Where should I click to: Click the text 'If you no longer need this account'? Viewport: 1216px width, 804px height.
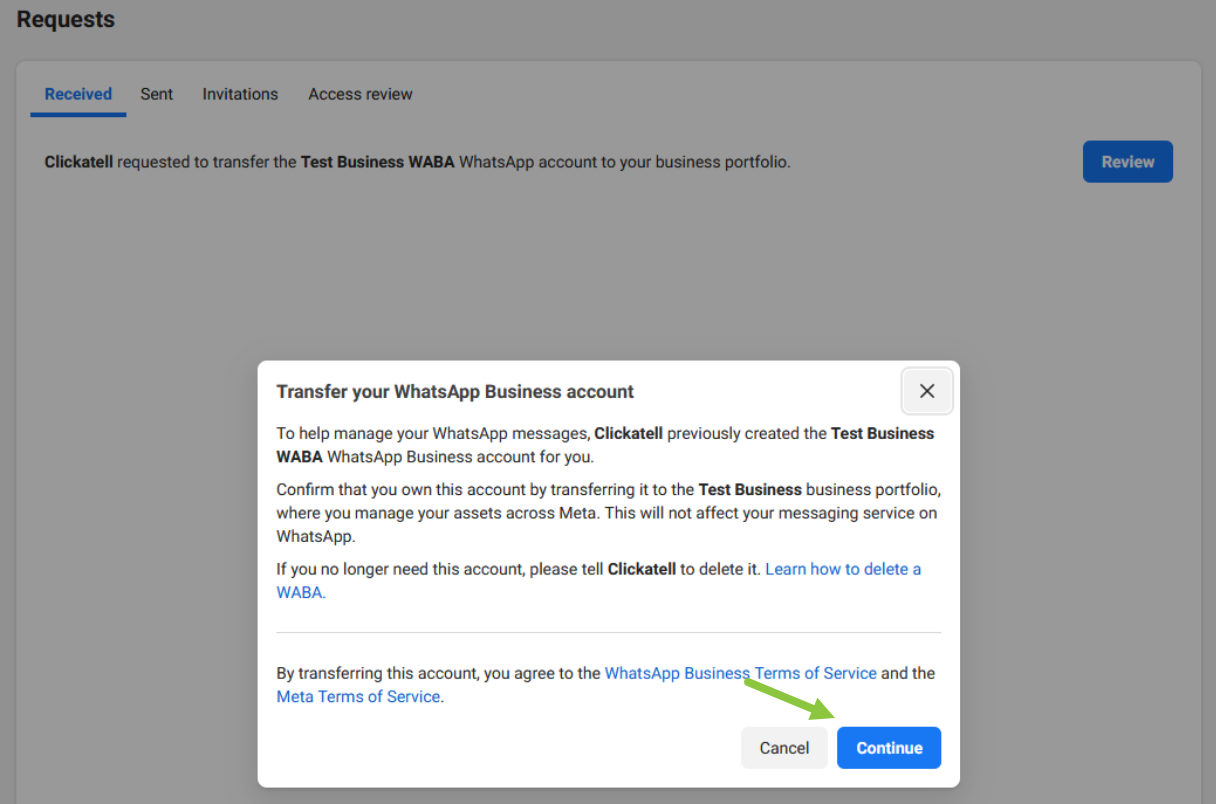pyautogui.click(x=442, y=569)
